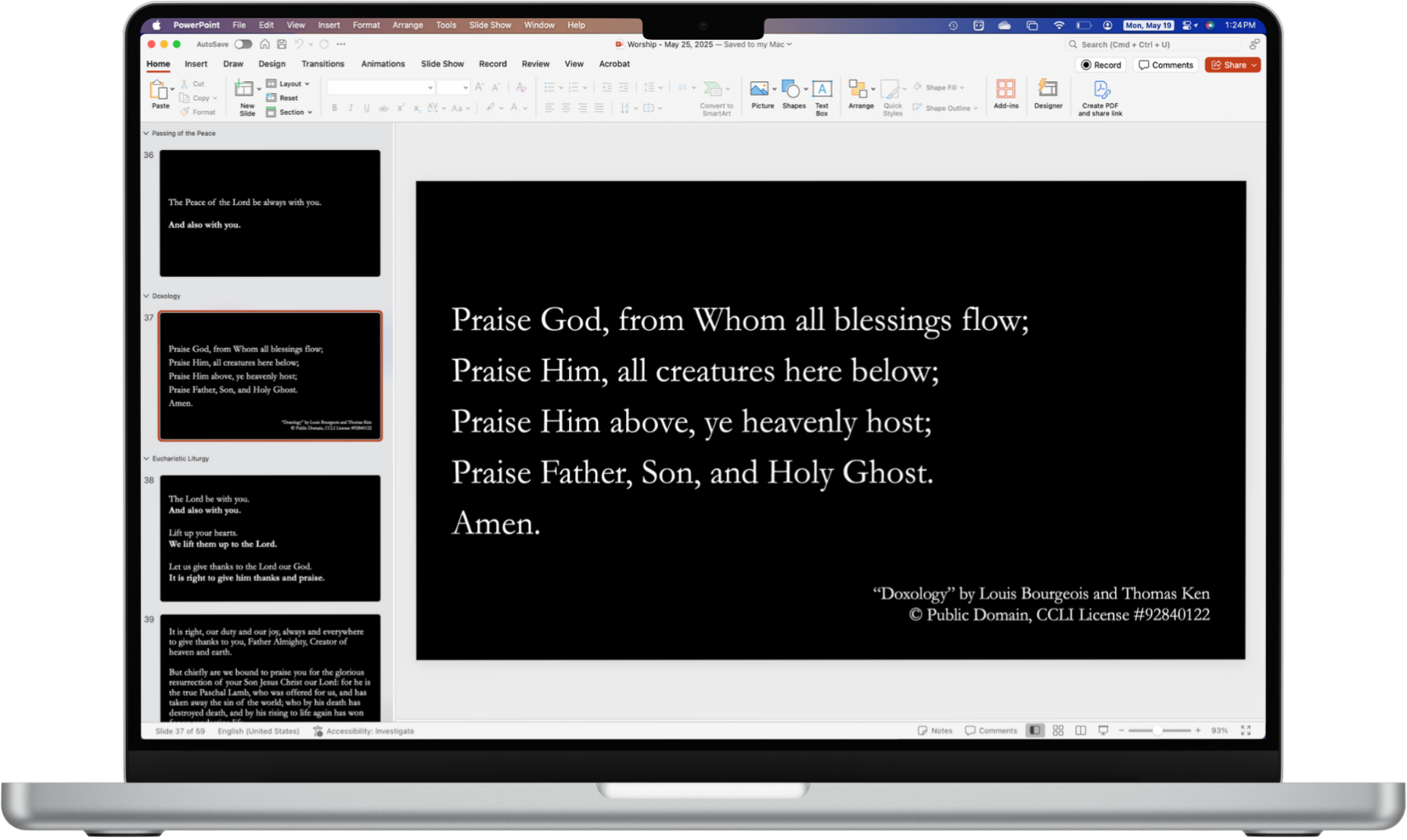The image size is (1407, 840).
Task: Toggle the AutoSave switch
Action: pyautogui.click(x=243, y=45)
